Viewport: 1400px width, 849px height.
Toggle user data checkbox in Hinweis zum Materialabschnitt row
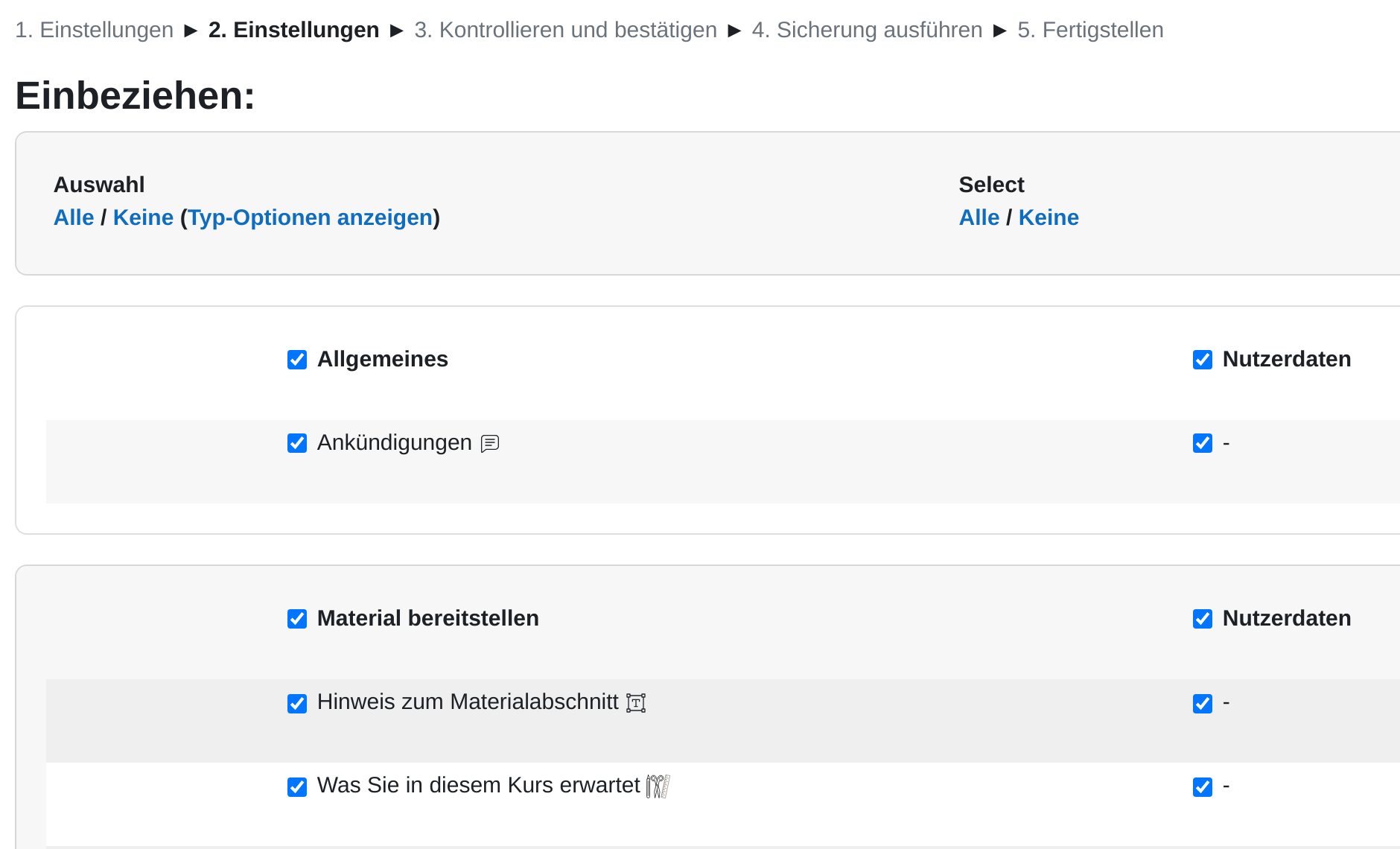1203,704
